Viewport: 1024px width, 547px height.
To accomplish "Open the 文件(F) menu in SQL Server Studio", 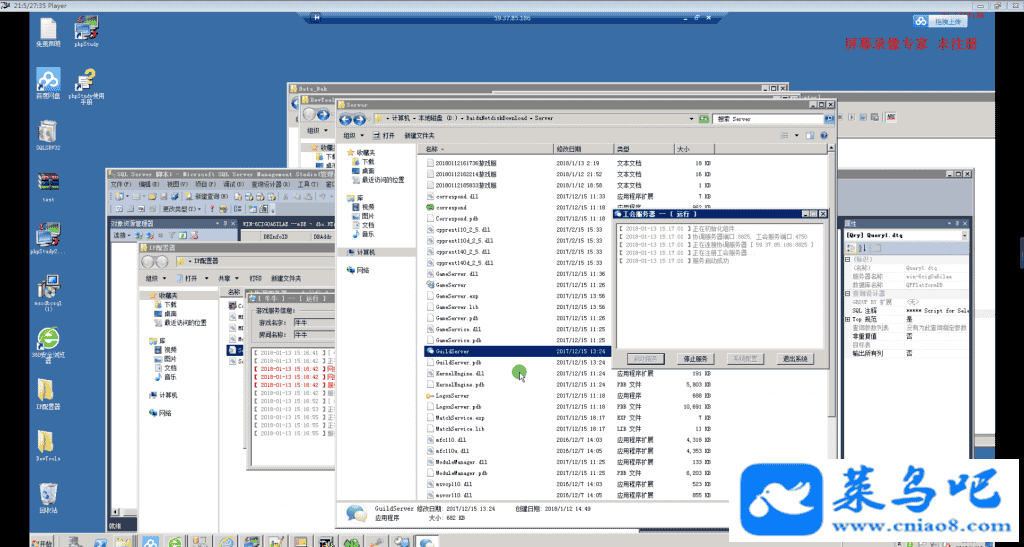I will 120,185.
